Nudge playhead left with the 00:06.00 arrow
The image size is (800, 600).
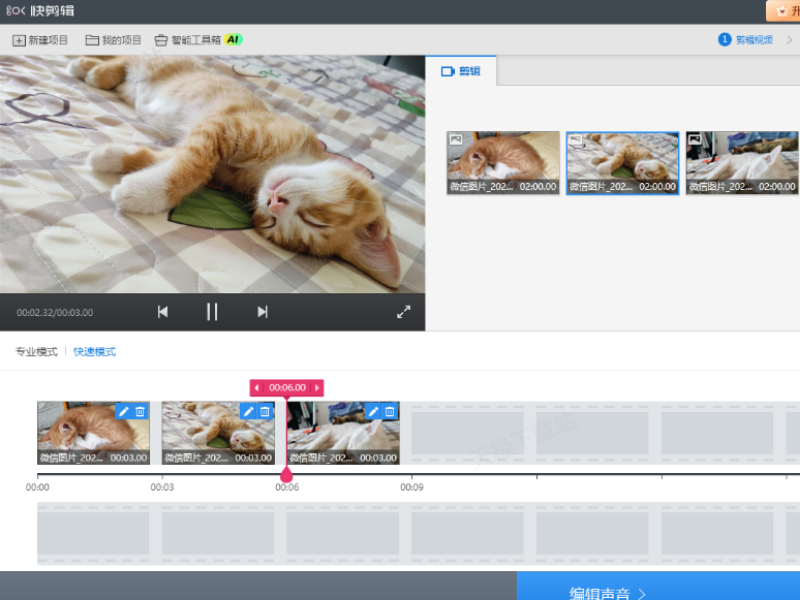257,388
